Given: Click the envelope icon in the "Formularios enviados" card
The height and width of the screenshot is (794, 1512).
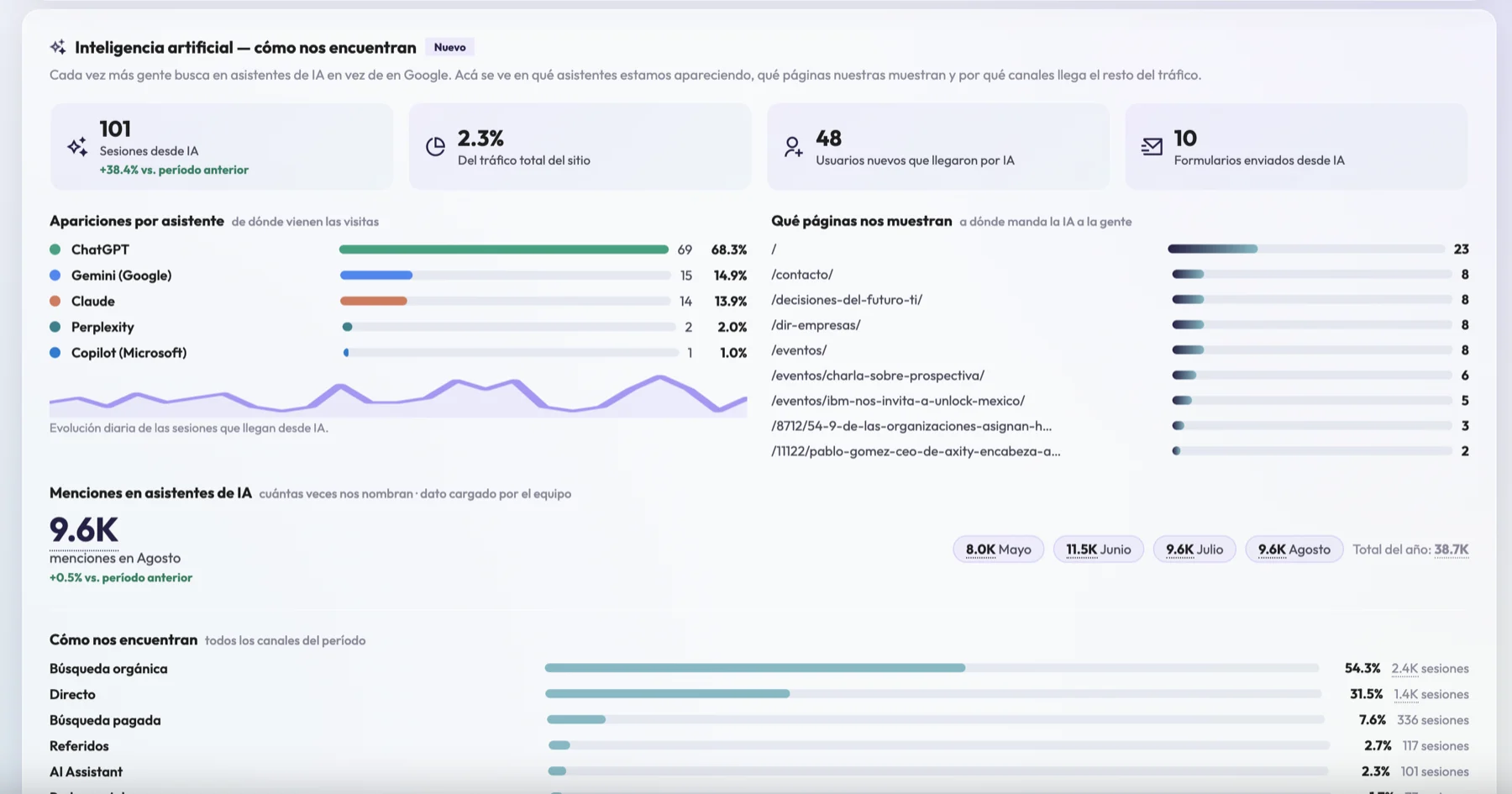Looking at the screenshot, I should pos(1152,147).
